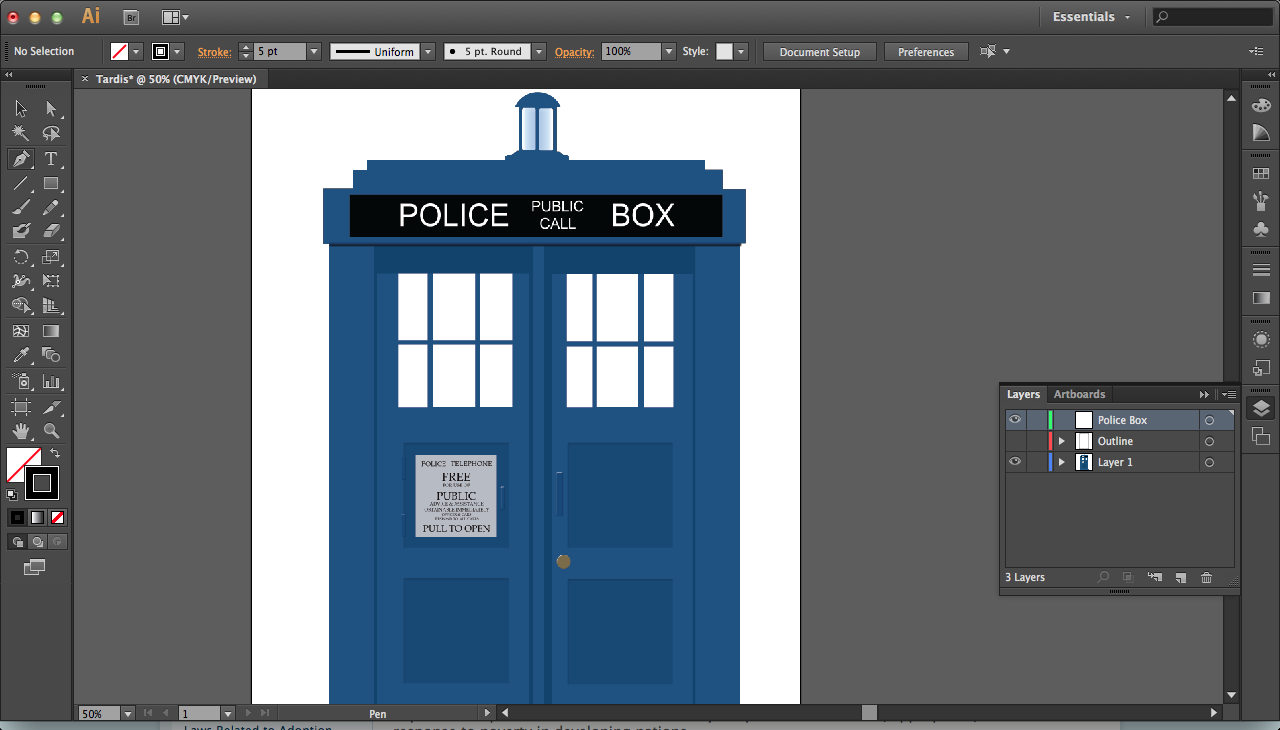The width and height of the screenshot is (1280, 730).
Task: Pick the Magic Wand tool
Action: [x=21, y=133]
